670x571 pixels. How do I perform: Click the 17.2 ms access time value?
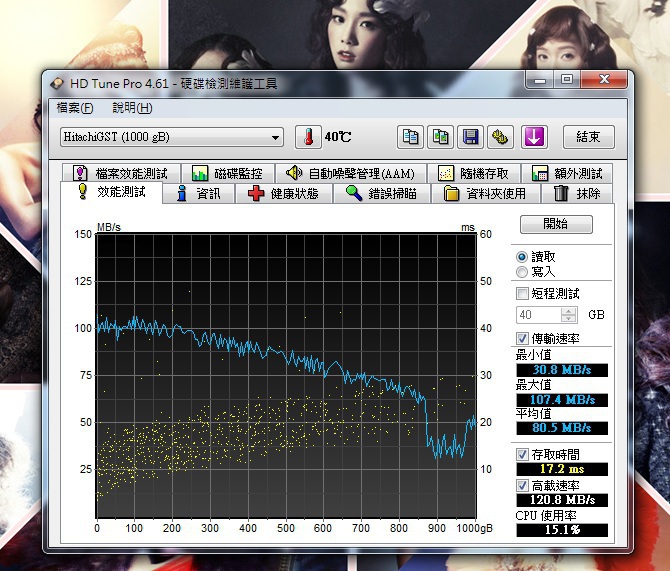click(x=562, y=469)
